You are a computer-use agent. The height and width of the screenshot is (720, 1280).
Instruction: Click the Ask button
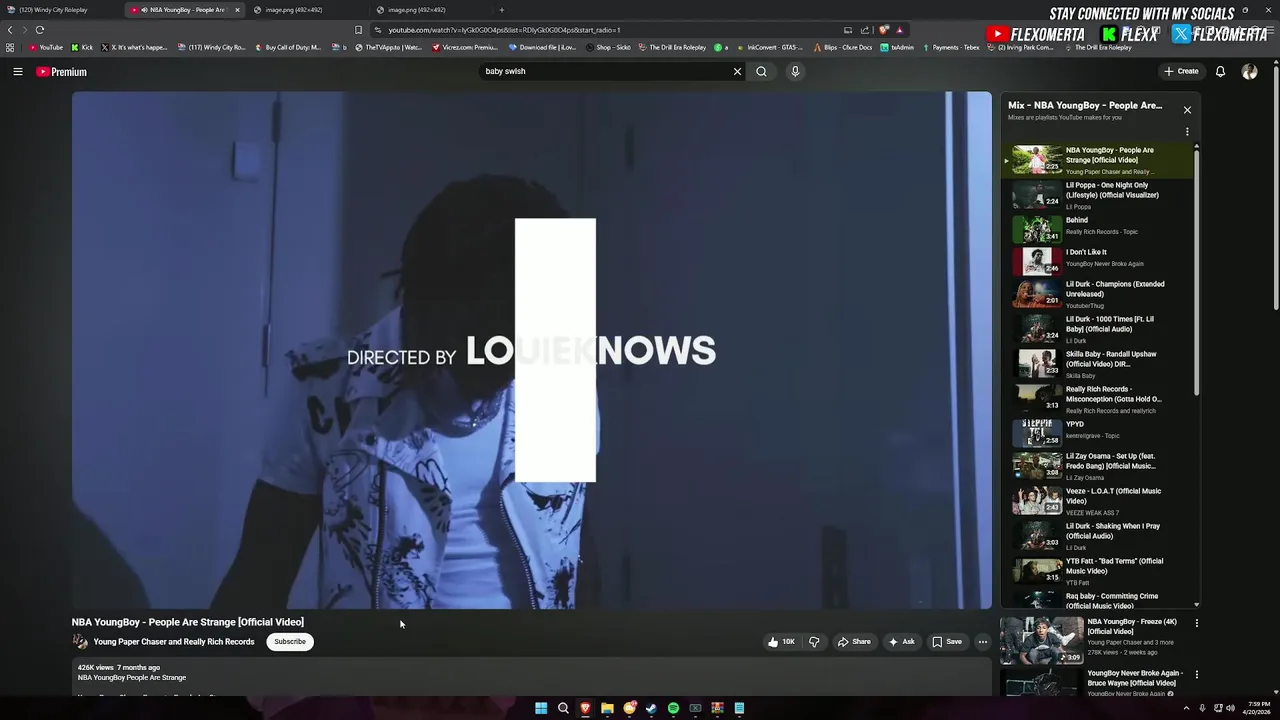[x=901, y=642]
